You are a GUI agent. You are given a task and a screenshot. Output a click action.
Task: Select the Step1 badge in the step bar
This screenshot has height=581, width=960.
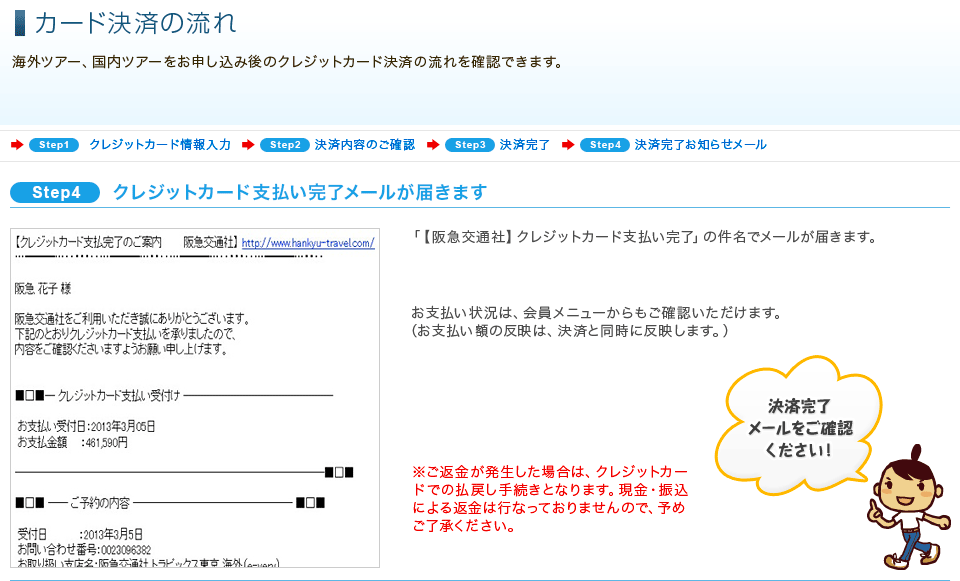(x=54, y=145)
